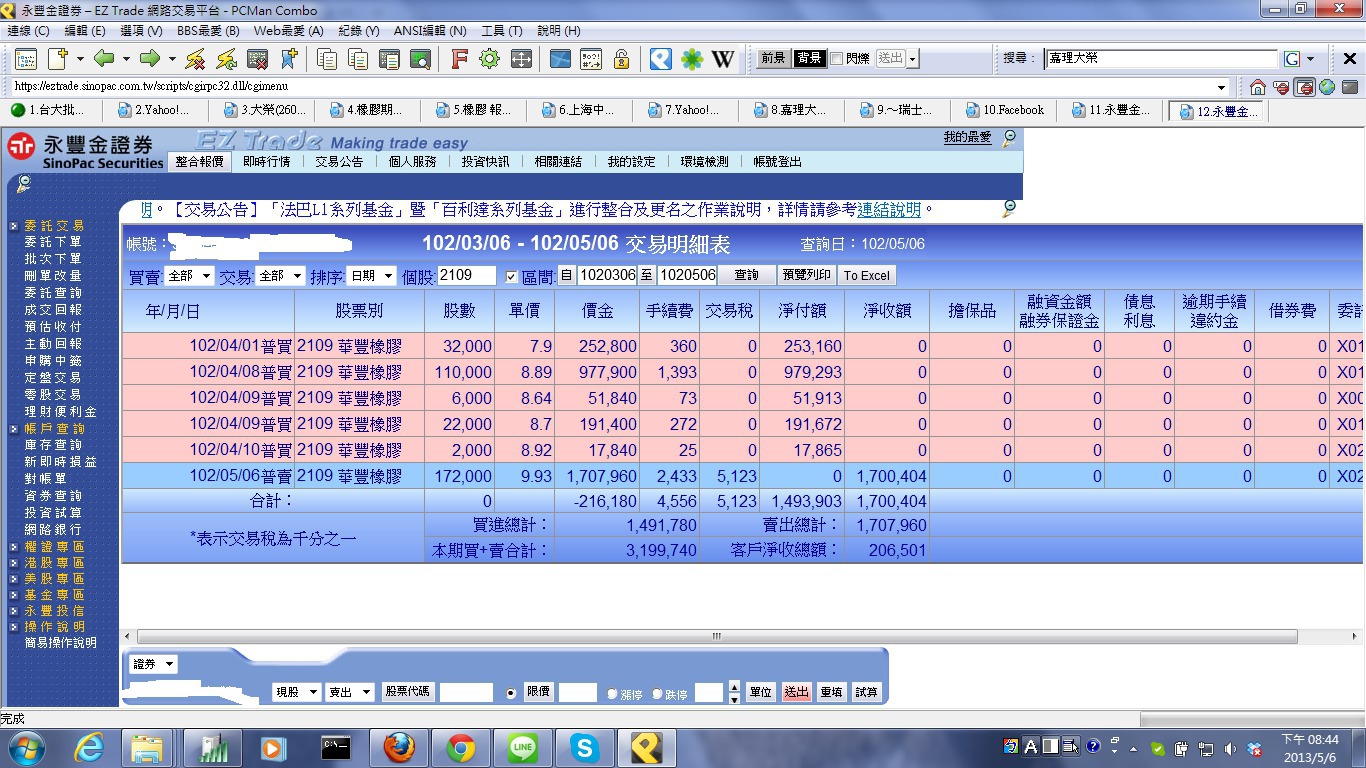Choose the 前景 foreground color button

point(773,59)
